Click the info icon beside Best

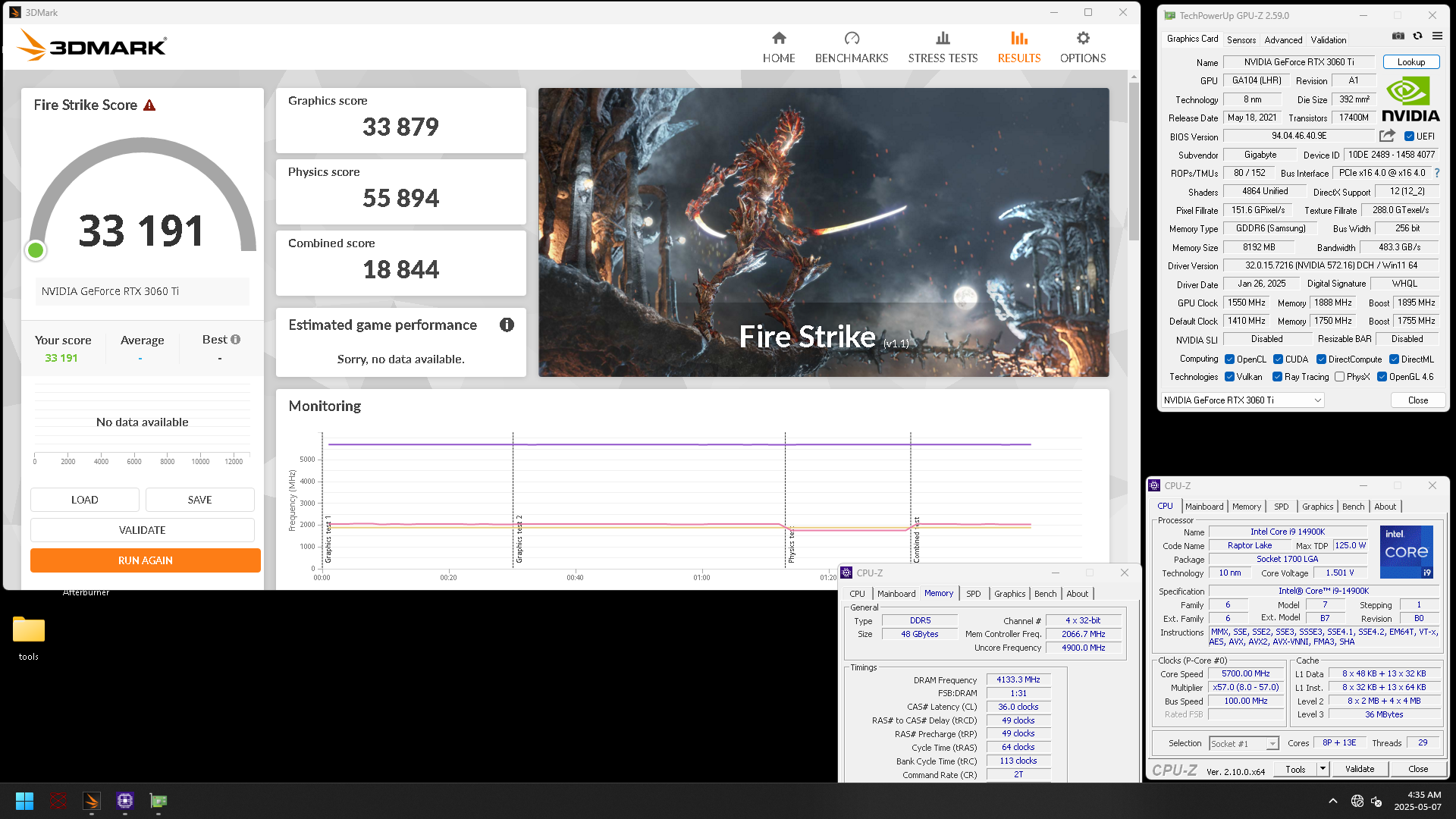236,340
